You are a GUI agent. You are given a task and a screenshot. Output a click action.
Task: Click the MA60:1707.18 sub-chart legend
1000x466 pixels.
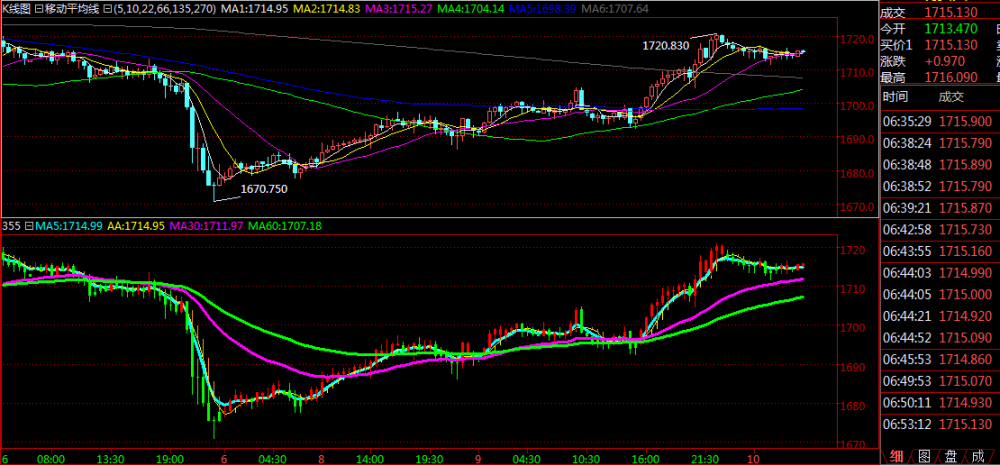click(x=284, y=226)
